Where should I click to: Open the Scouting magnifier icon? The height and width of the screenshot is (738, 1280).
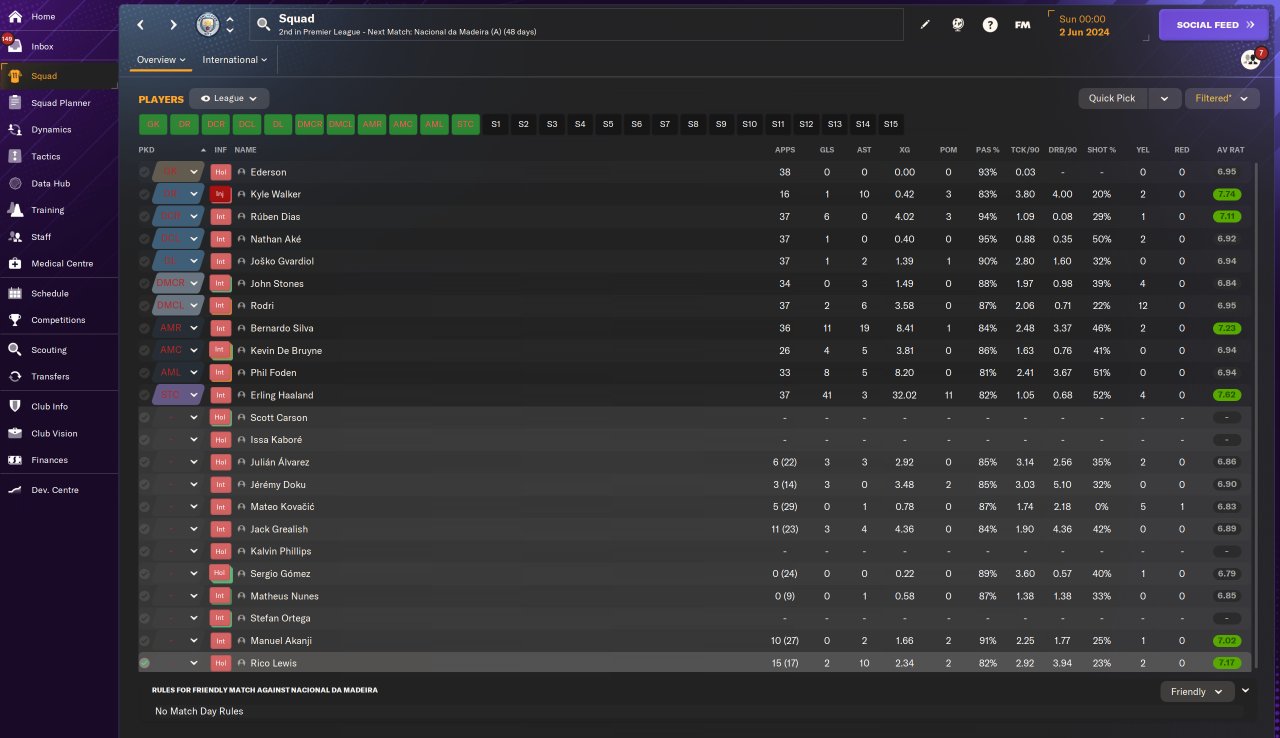pyautogui.click(x=15, y=350)
